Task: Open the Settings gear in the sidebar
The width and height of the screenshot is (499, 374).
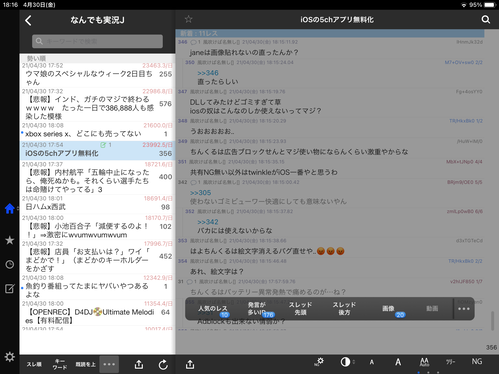Action: coord(10,357)
